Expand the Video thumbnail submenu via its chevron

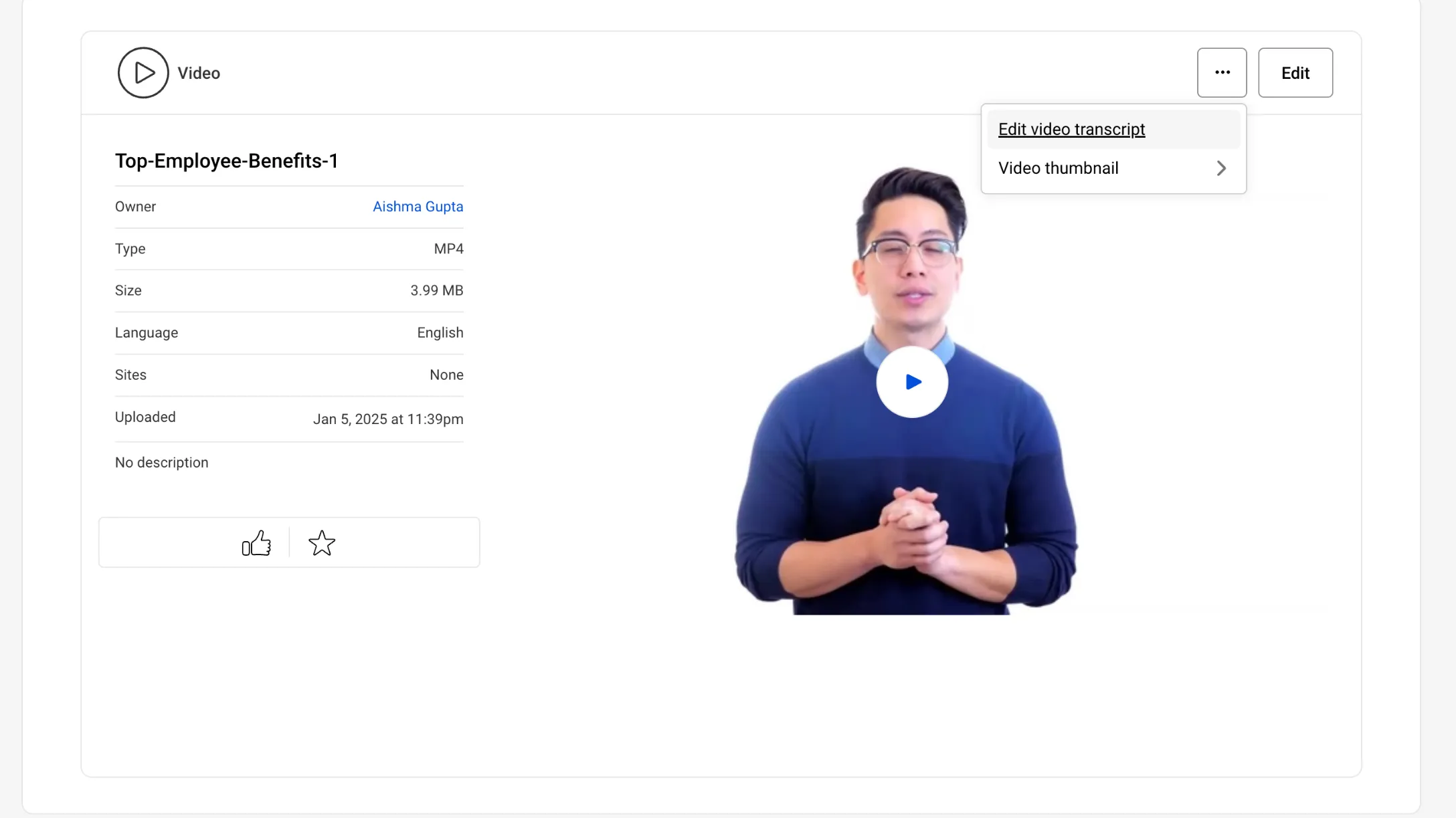tap(1221, 168)
